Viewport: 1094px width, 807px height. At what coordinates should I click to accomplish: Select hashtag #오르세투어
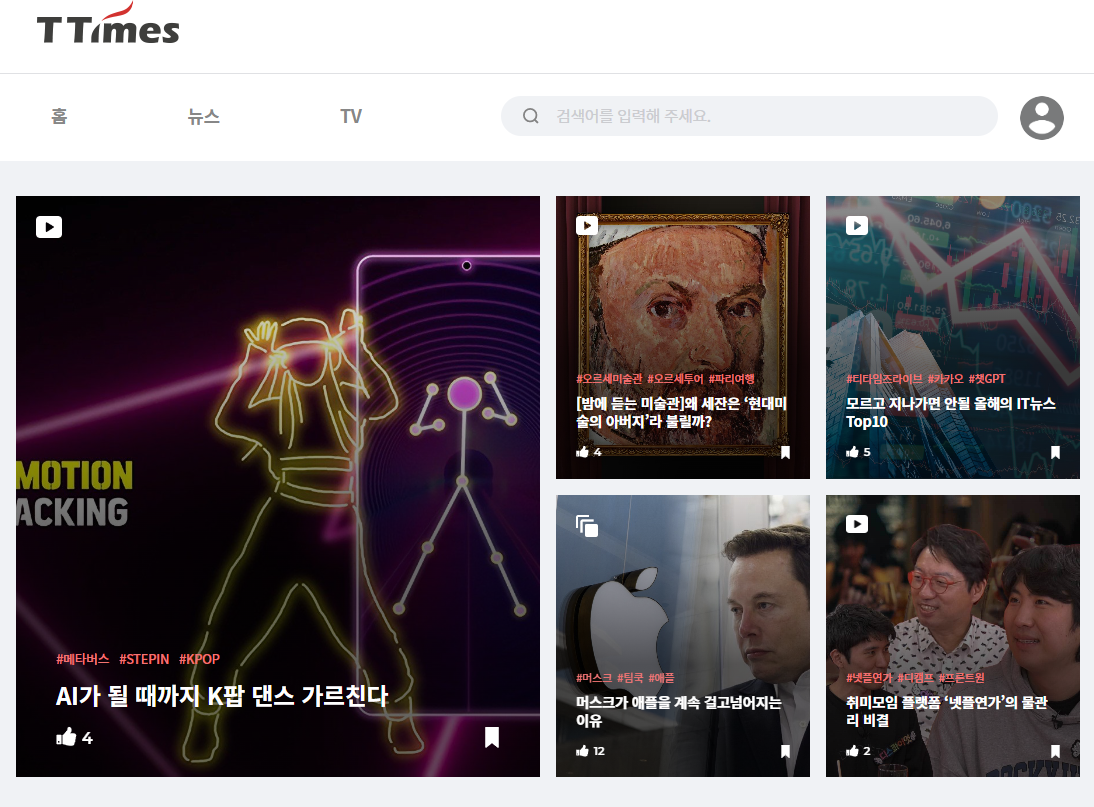pyautogui.click(x=675, y=379)
